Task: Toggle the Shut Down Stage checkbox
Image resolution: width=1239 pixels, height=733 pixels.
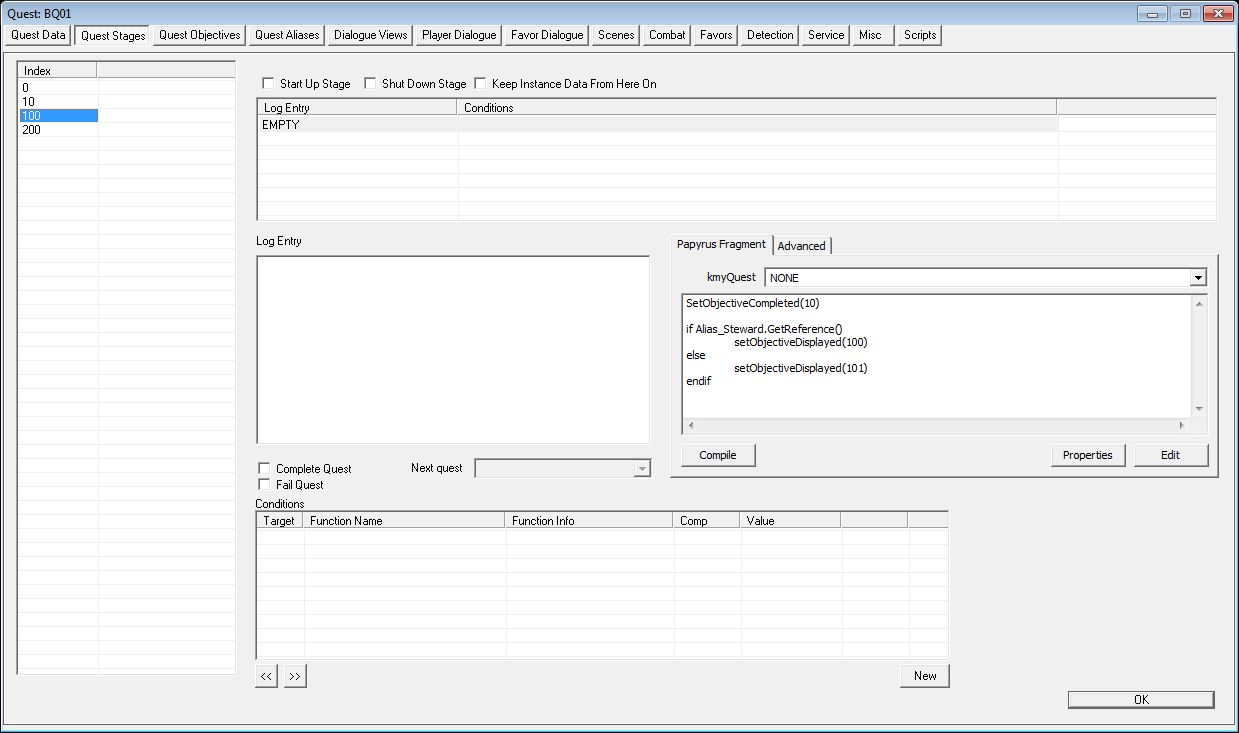Action: click(x=371, y=84)
